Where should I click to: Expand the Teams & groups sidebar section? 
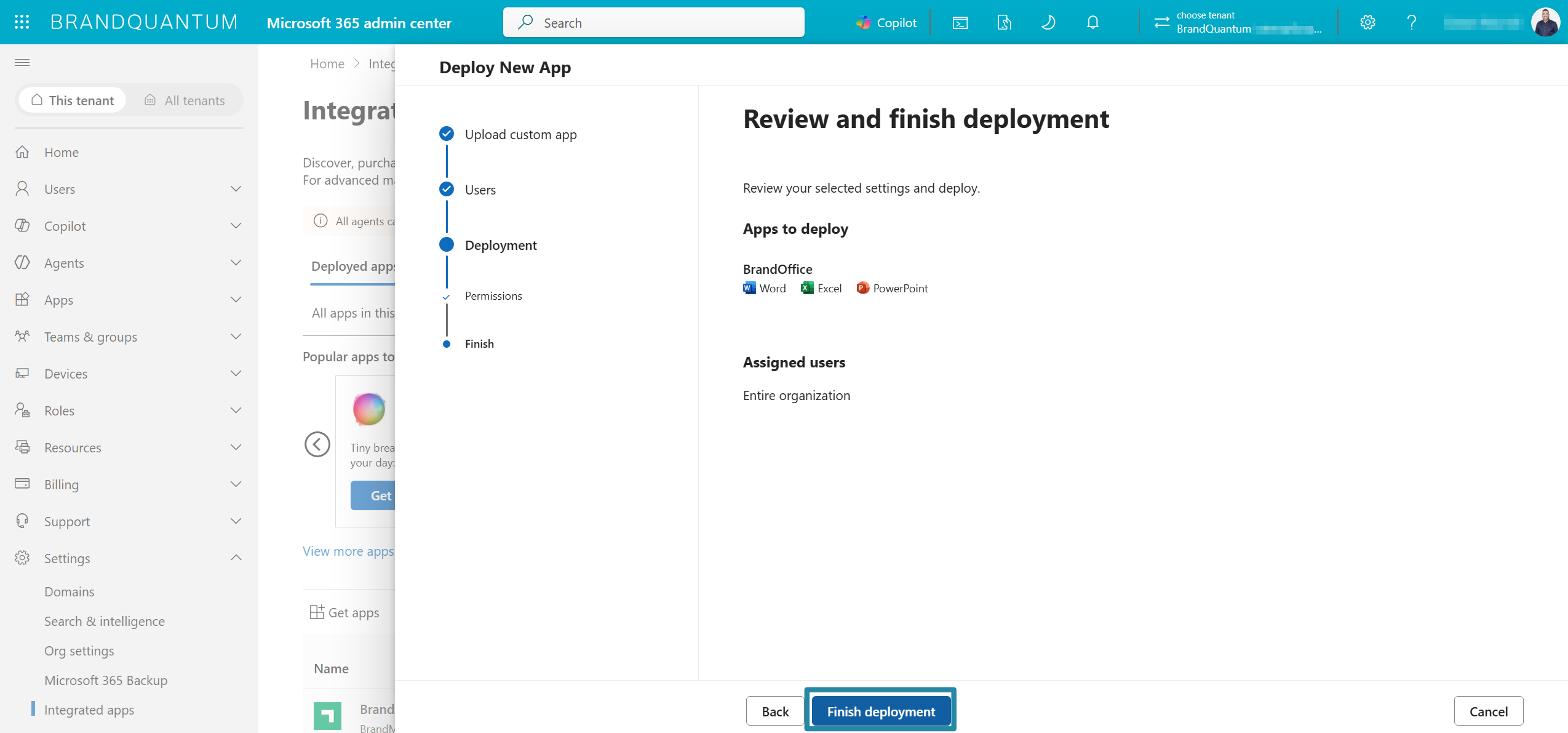[x=236, y=337]
